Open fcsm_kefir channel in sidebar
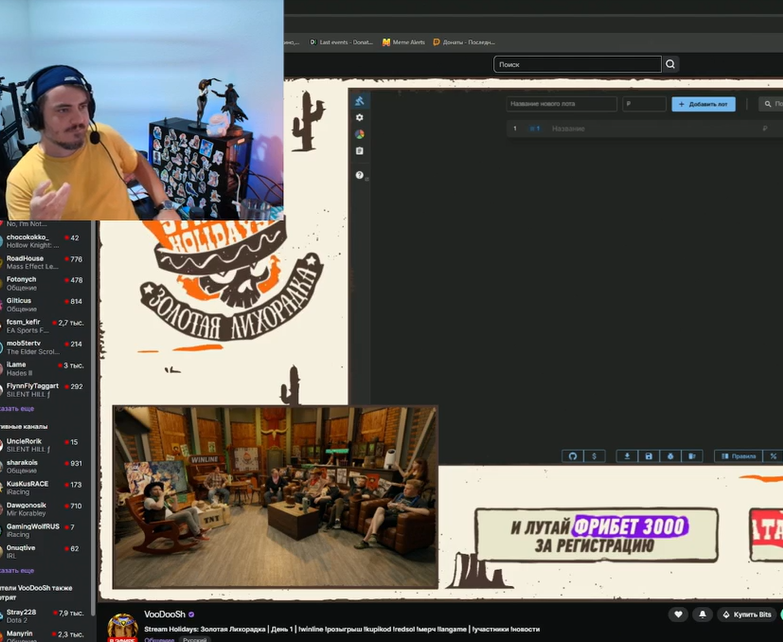The width and height of the screenshot is (783, 642). [x=43, y=326]
